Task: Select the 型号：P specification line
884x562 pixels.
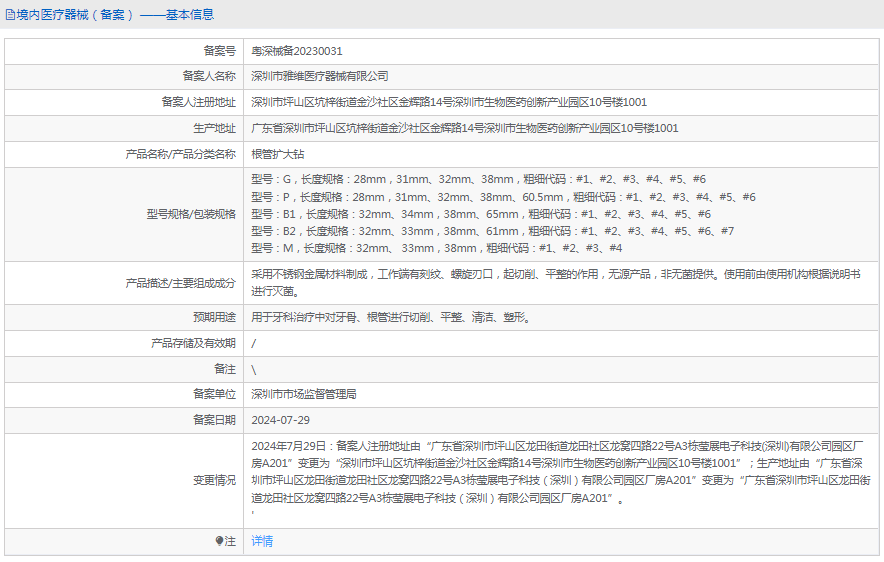Action: pyautogui.click(x=503, y=197)
